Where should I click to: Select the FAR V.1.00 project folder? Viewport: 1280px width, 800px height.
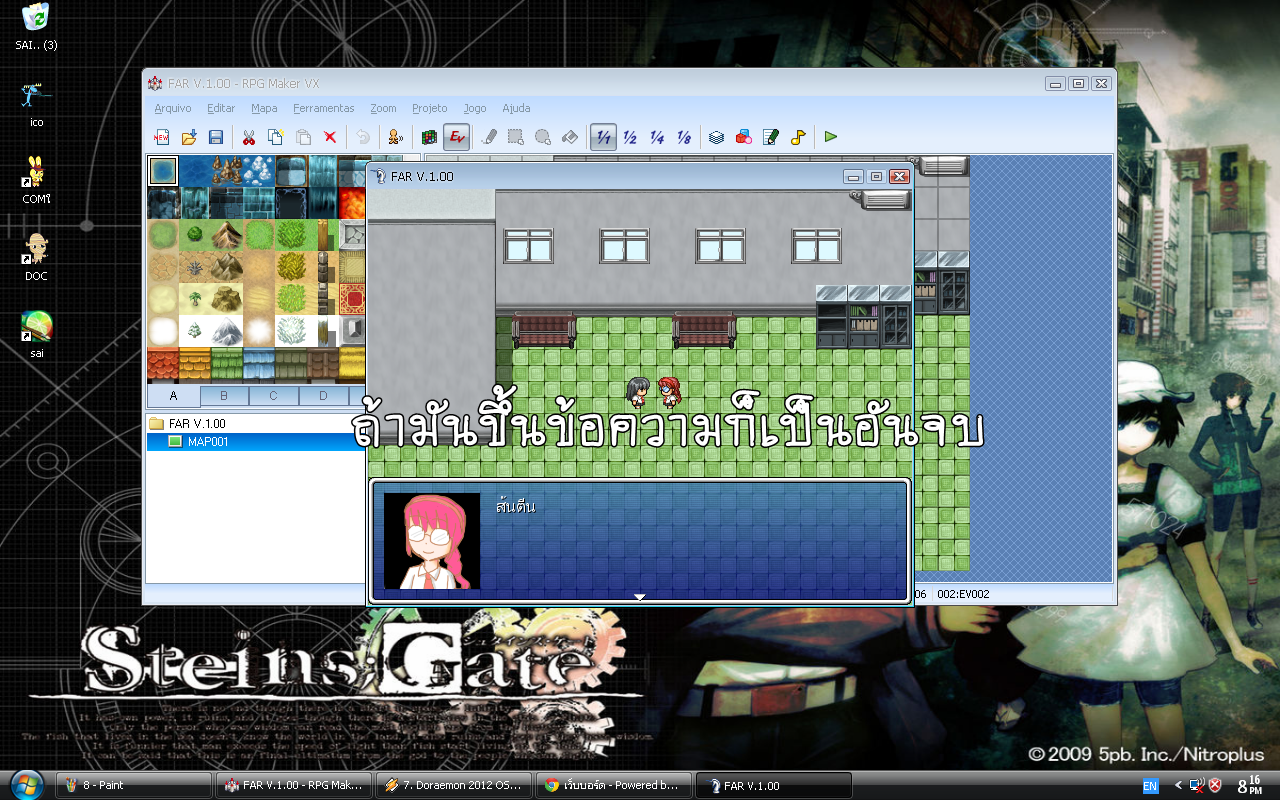(x=188, y=424)
